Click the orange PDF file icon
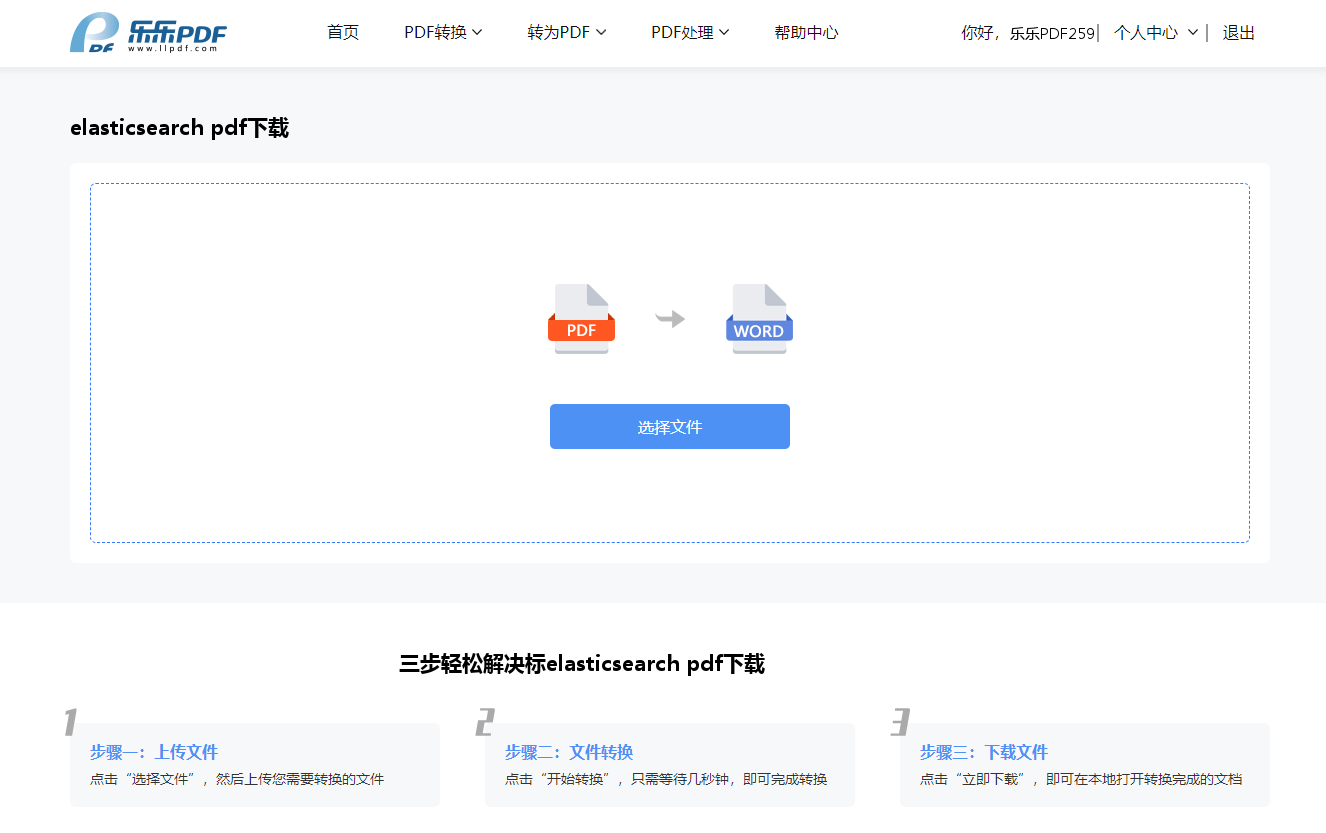The height and width of the screenshot is (833, 1326). click(581, 319)
